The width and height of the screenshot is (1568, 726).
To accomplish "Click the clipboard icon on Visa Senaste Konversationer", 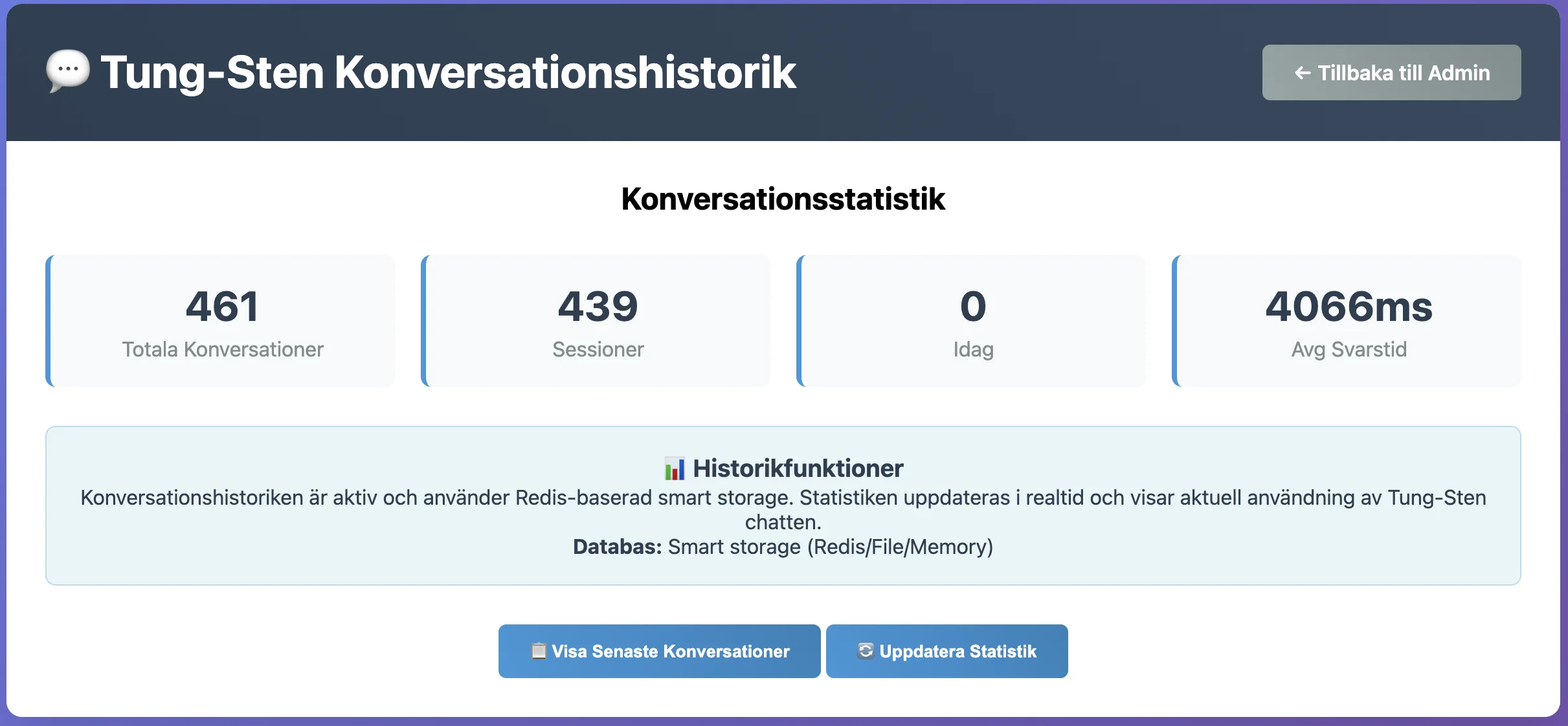I will pyautogui.click(x=539, y=652).
